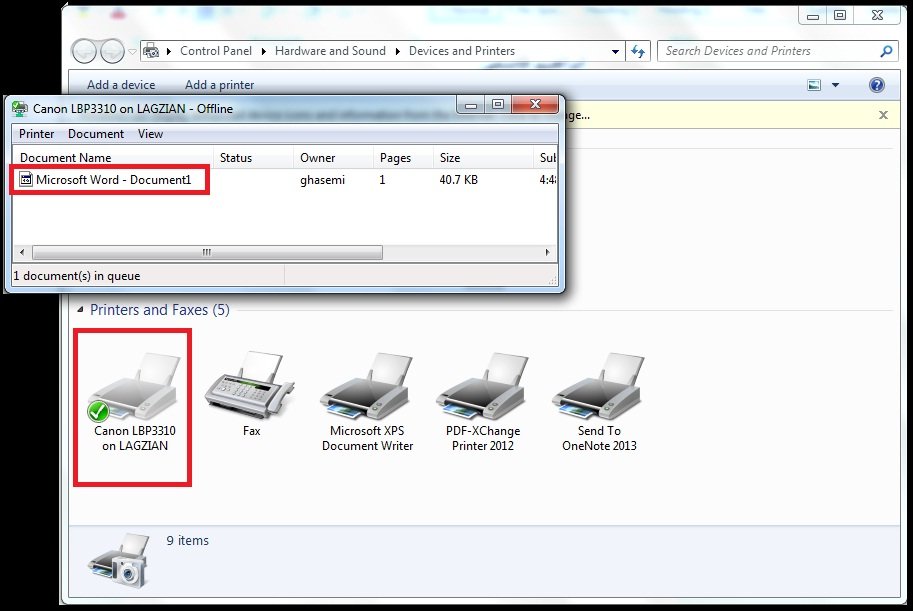913x612 pixels.
Task: Open the Printer menu
Action: point(37,134)
